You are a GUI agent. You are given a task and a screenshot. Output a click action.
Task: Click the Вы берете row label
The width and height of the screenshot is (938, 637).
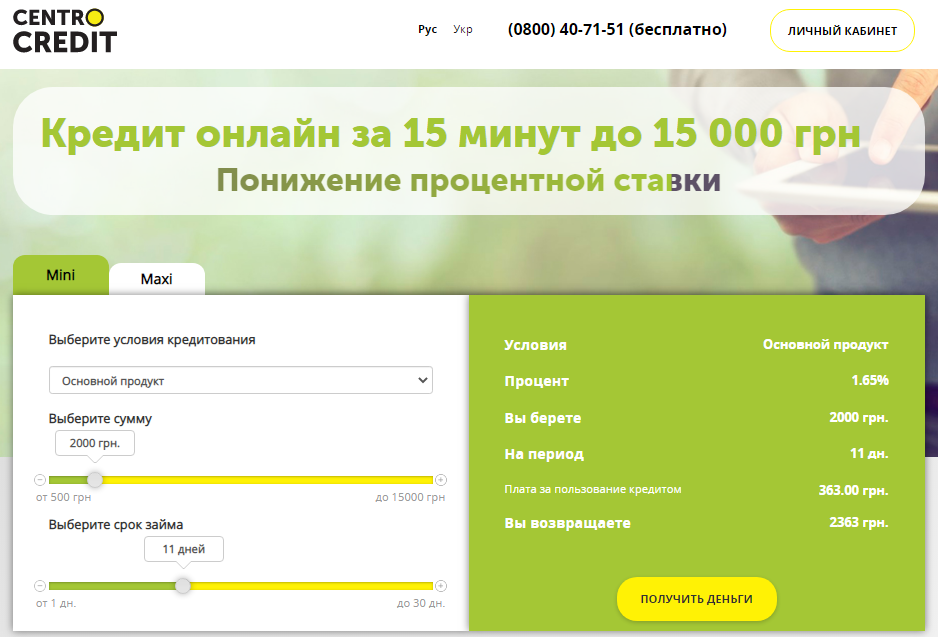pos(543,418)
